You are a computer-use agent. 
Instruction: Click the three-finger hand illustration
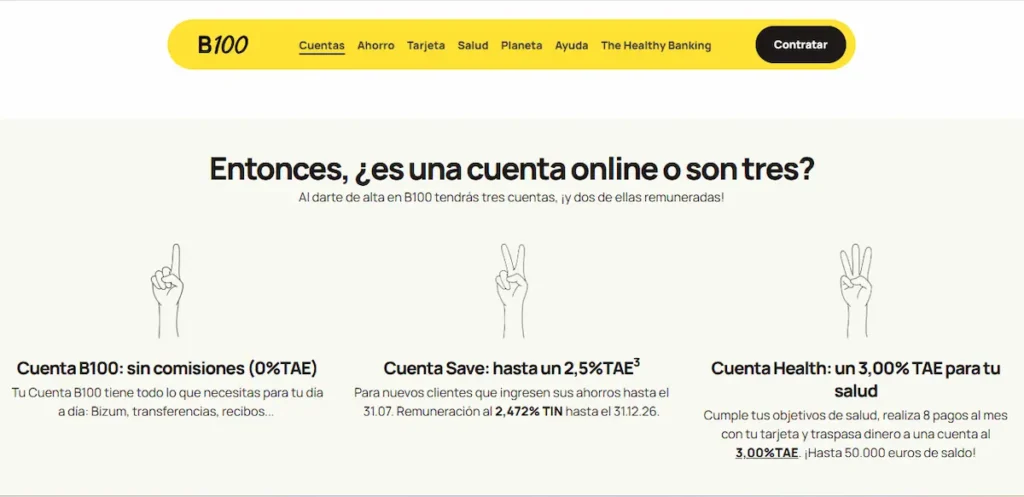(856, 291)
